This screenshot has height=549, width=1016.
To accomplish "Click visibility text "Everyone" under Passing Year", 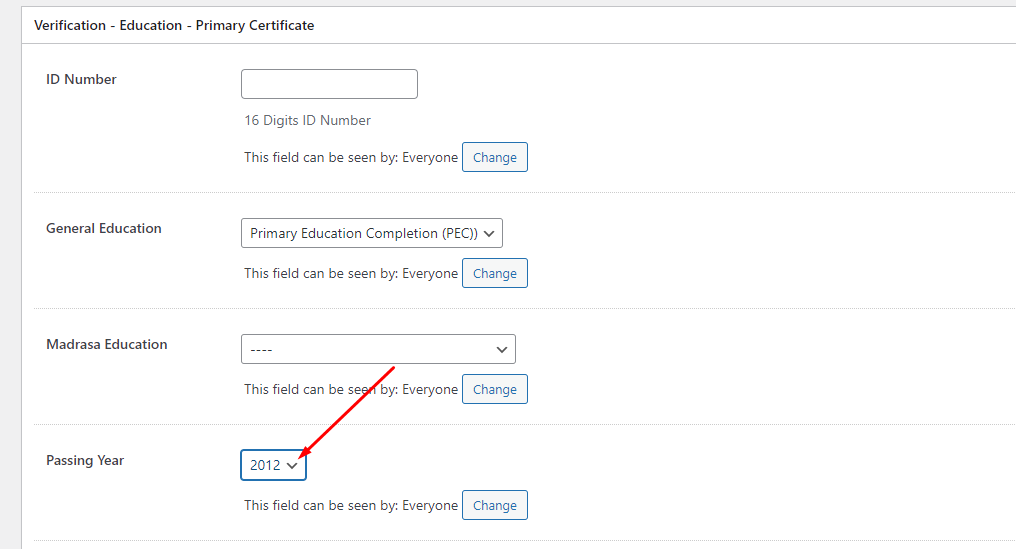I will tap(430, 505).
